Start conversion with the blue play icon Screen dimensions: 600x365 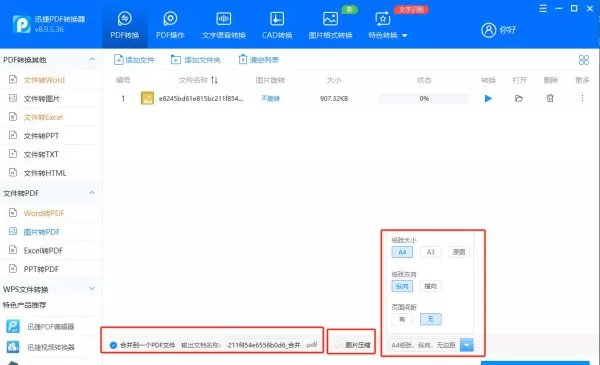488,99
